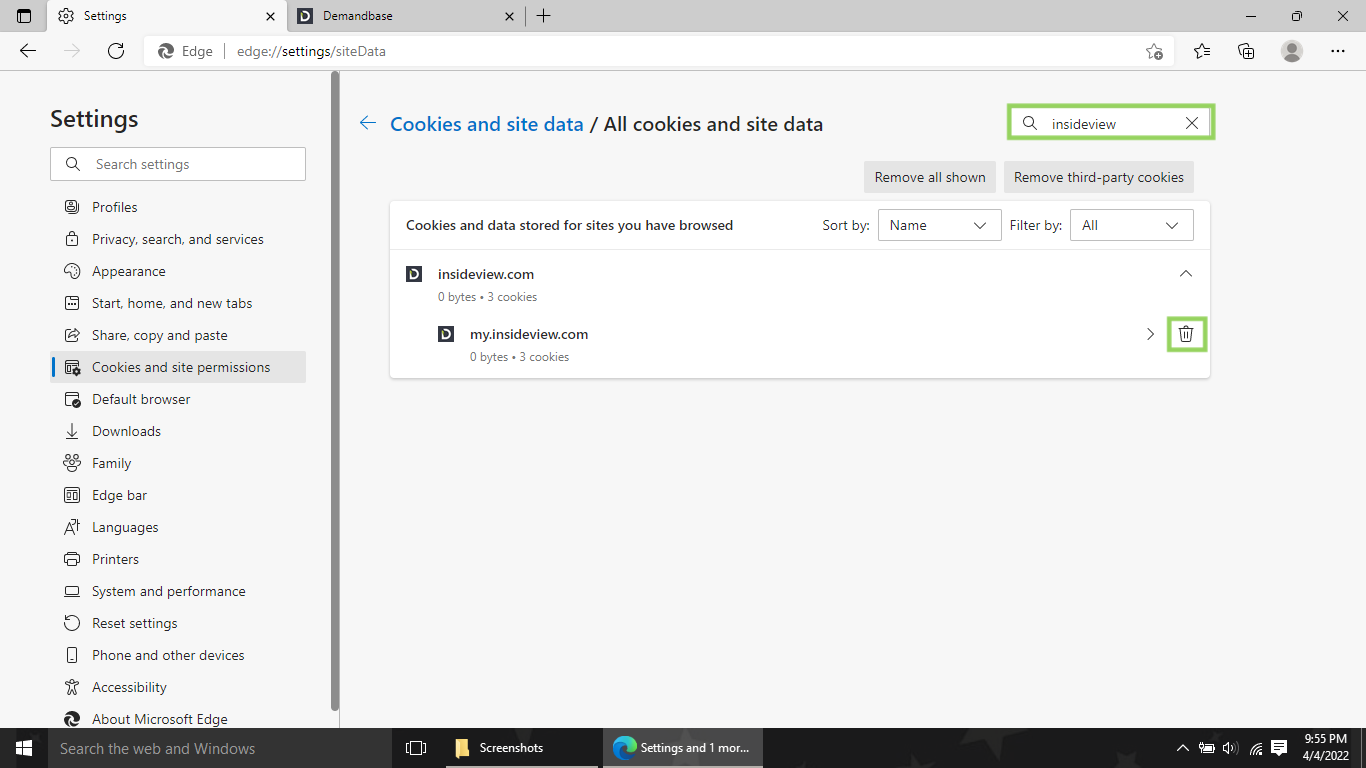Open the Sort by Name dropdown

click(x=940, y=225)
